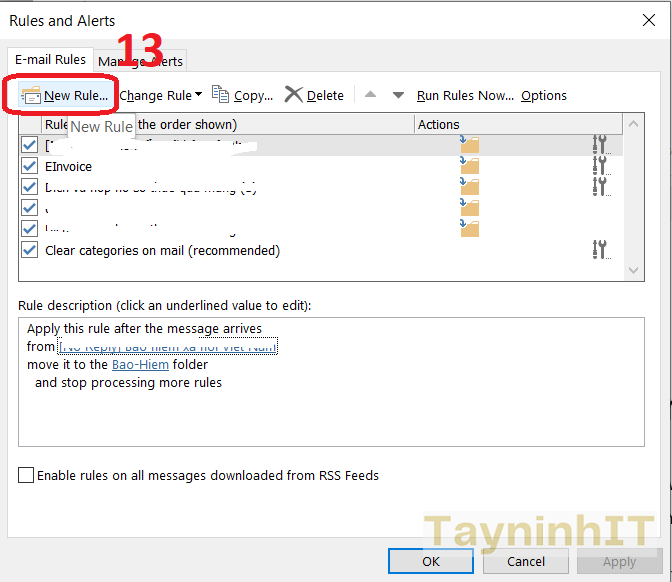
Task: Click Run Rules Now
Action: 465,96
